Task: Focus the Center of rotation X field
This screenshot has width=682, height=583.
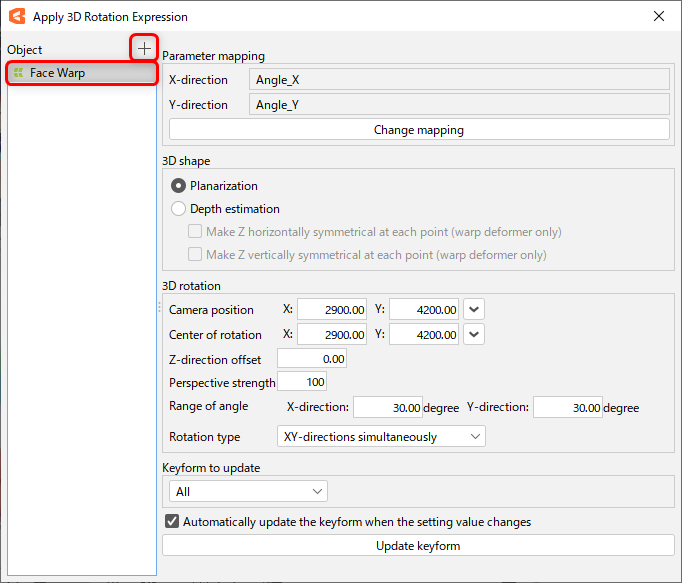Action: (333, 335)
